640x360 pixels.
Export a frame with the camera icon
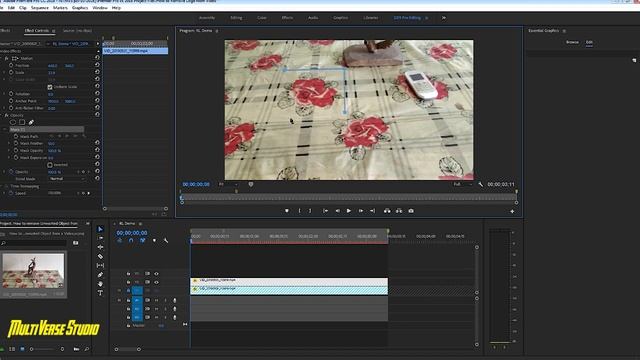[x=411, y=211]
